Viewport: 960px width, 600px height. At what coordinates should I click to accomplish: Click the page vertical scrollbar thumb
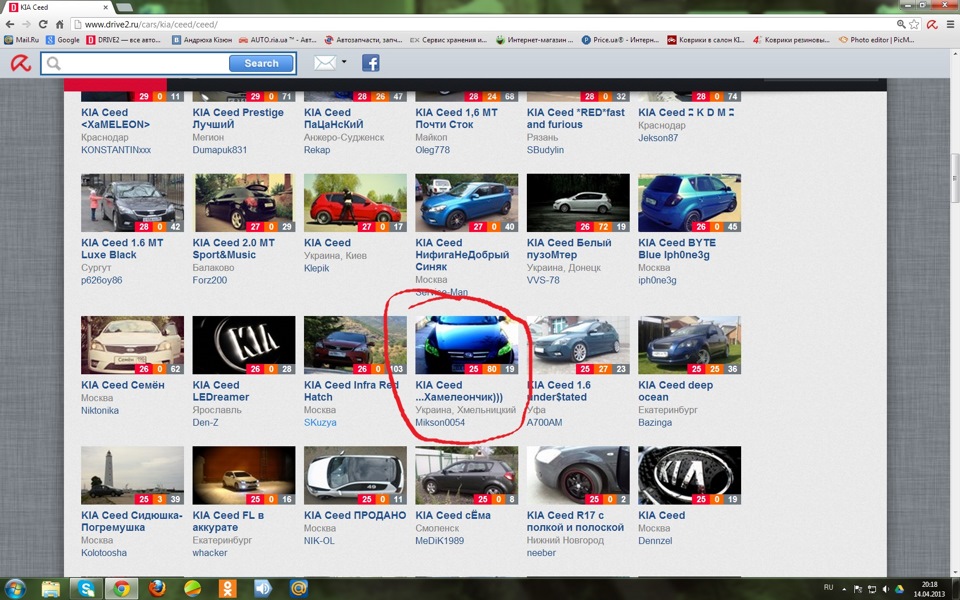pyautogui.click(x=954, y=178)
